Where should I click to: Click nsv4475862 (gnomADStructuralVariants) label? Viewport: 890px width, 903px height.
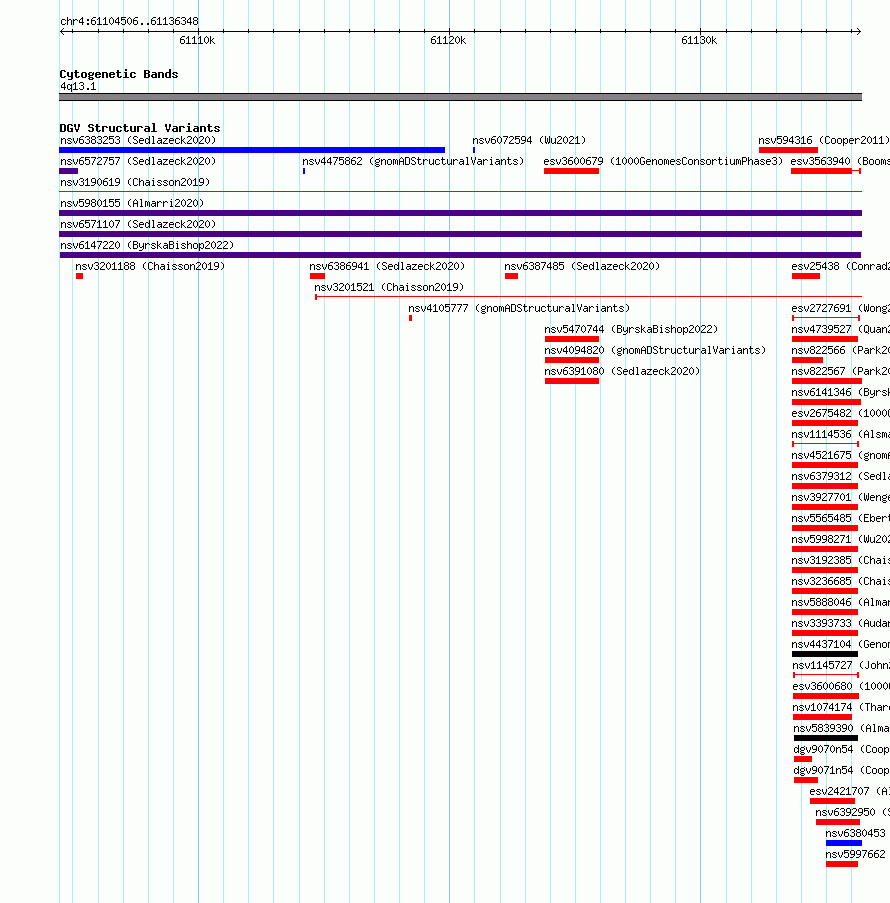pyautogui.click(x=413, y=161)
